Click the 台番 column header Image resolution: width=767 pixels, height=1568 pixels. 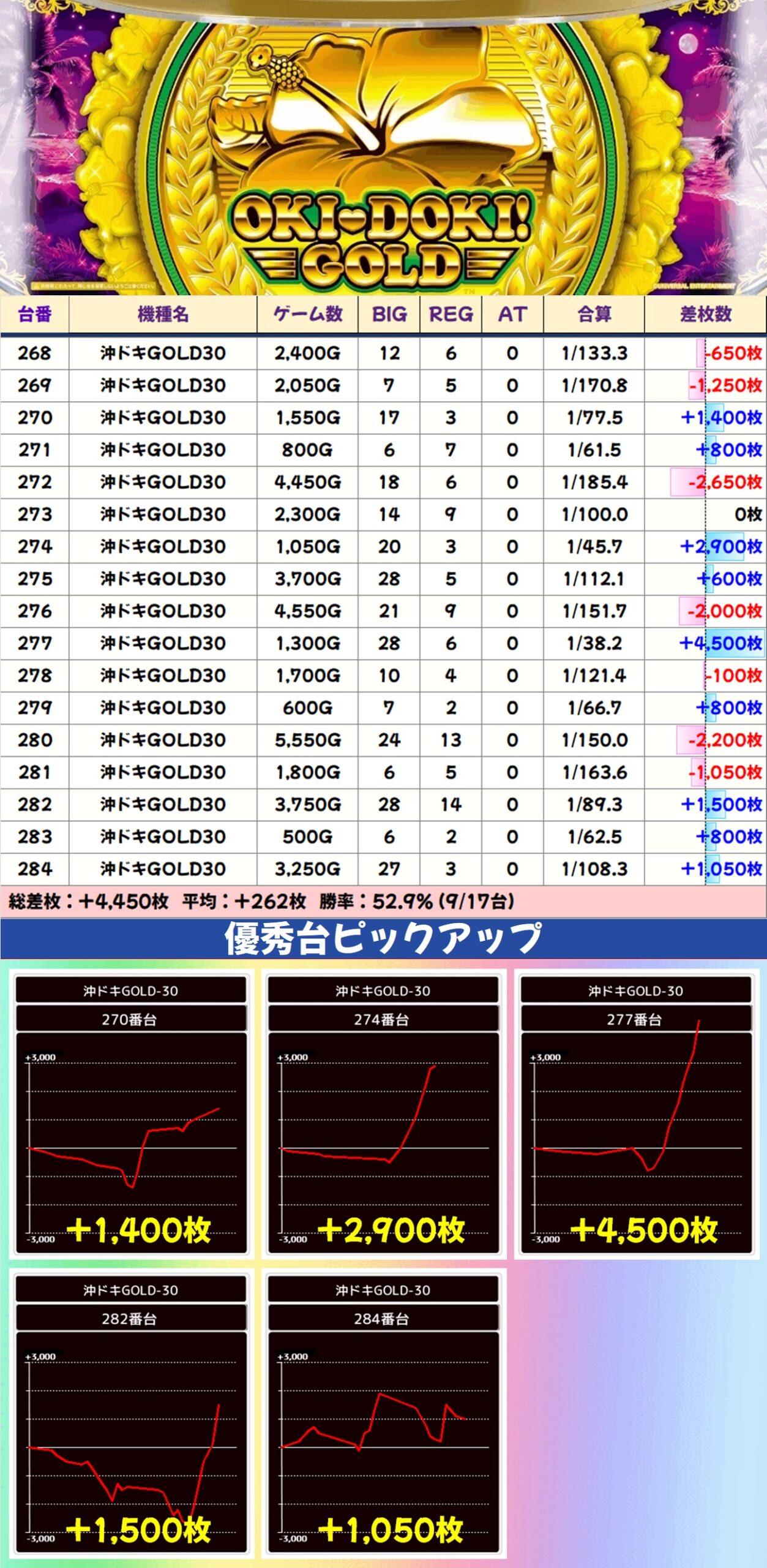tap(35, 314)
